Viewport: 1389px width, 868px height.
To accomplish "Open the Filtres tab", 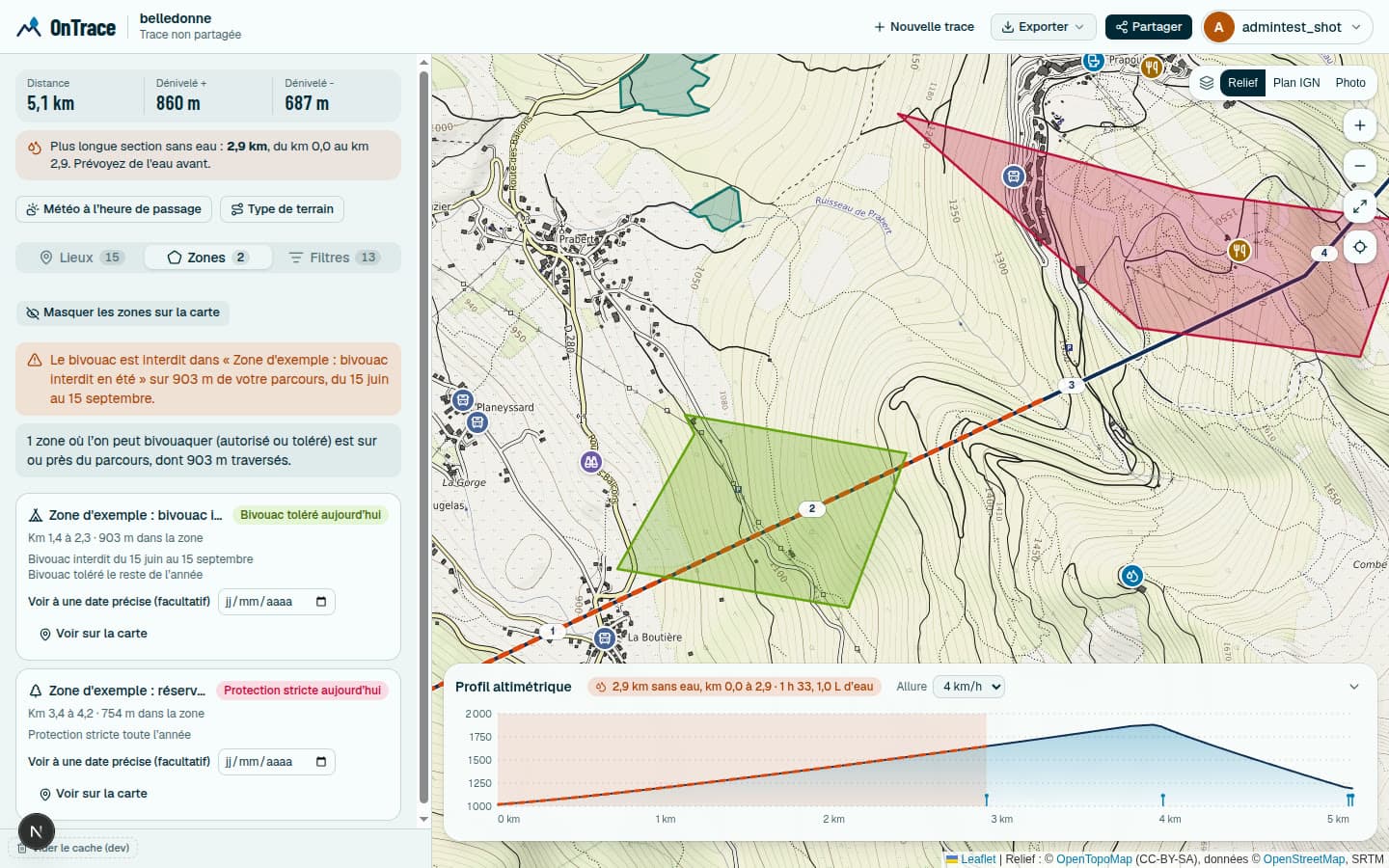I will [336, 258].
